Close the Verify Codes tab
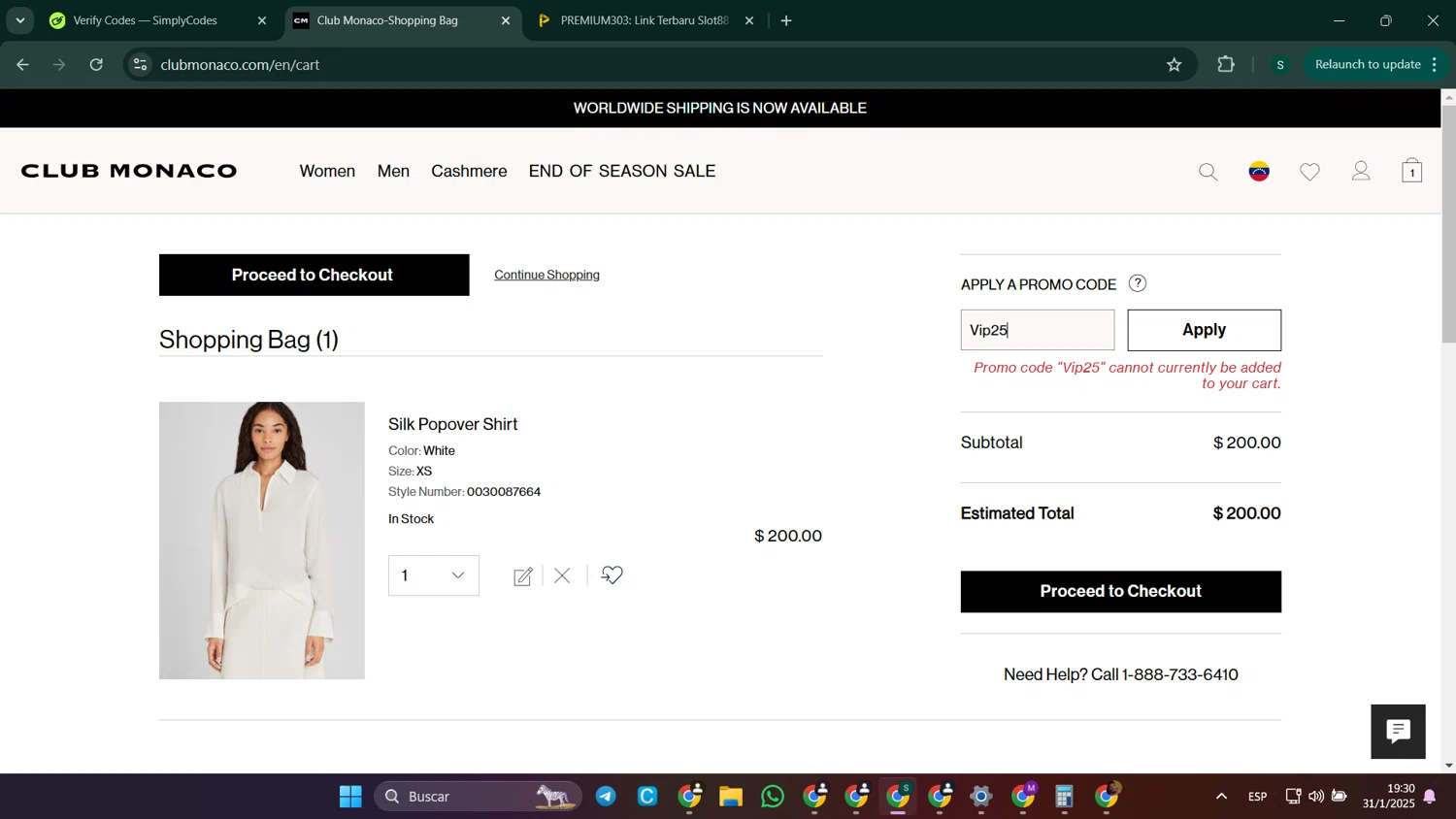The image size is (1456, 819). click(261, 20)
